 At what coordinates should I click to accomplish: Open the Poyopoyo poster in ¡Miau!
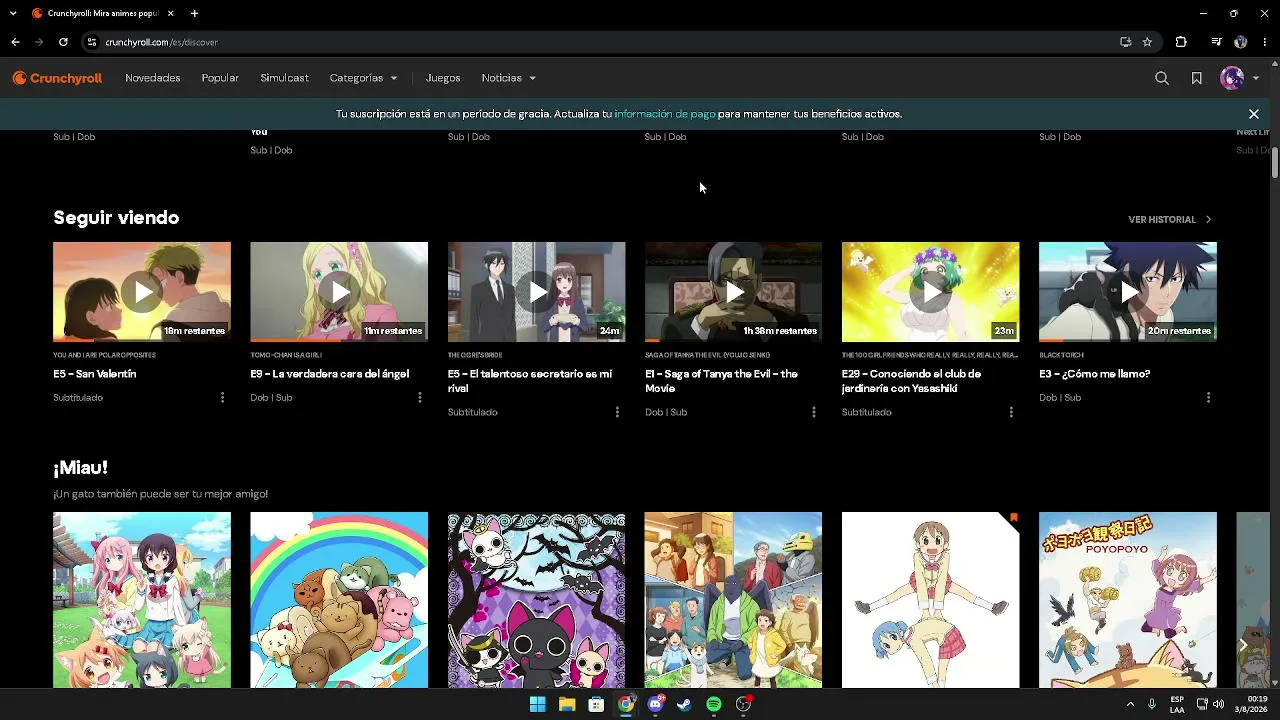pos(1128,600)
